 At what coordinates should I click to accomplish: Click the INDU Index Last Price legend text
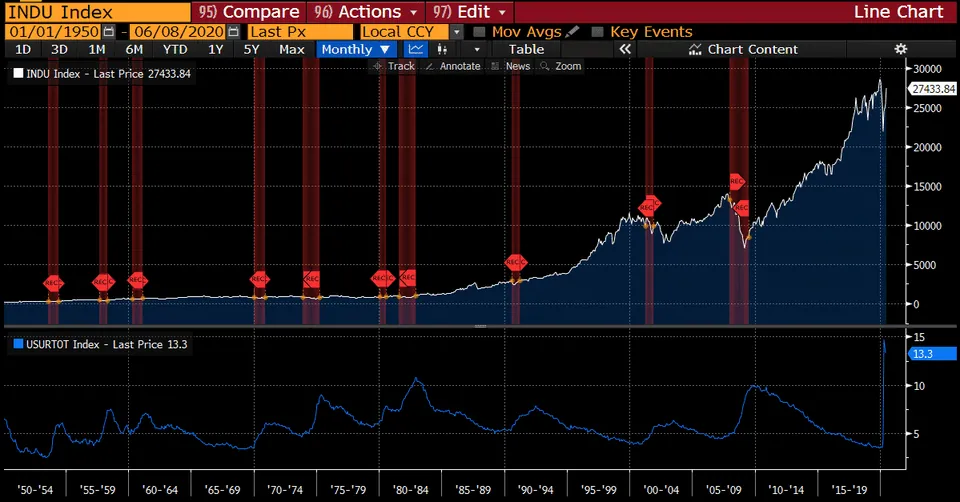click(108, 73)
